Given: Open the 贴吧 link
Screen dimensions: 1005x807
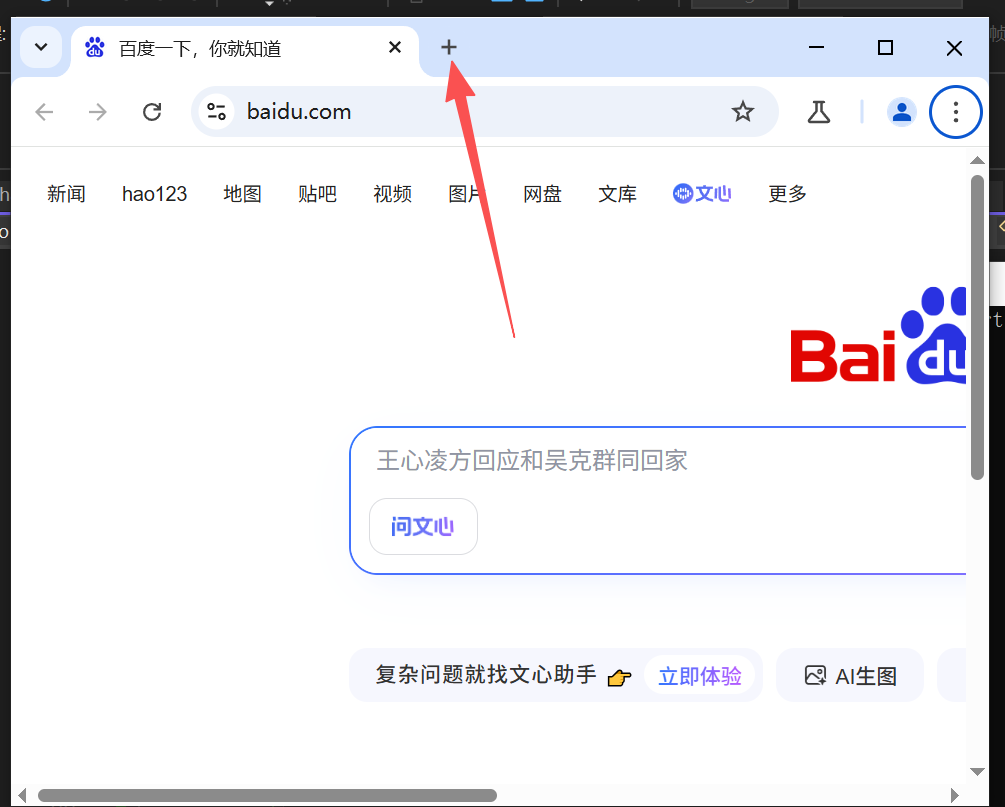Looking at the screenshot, I should click(317, 194).
